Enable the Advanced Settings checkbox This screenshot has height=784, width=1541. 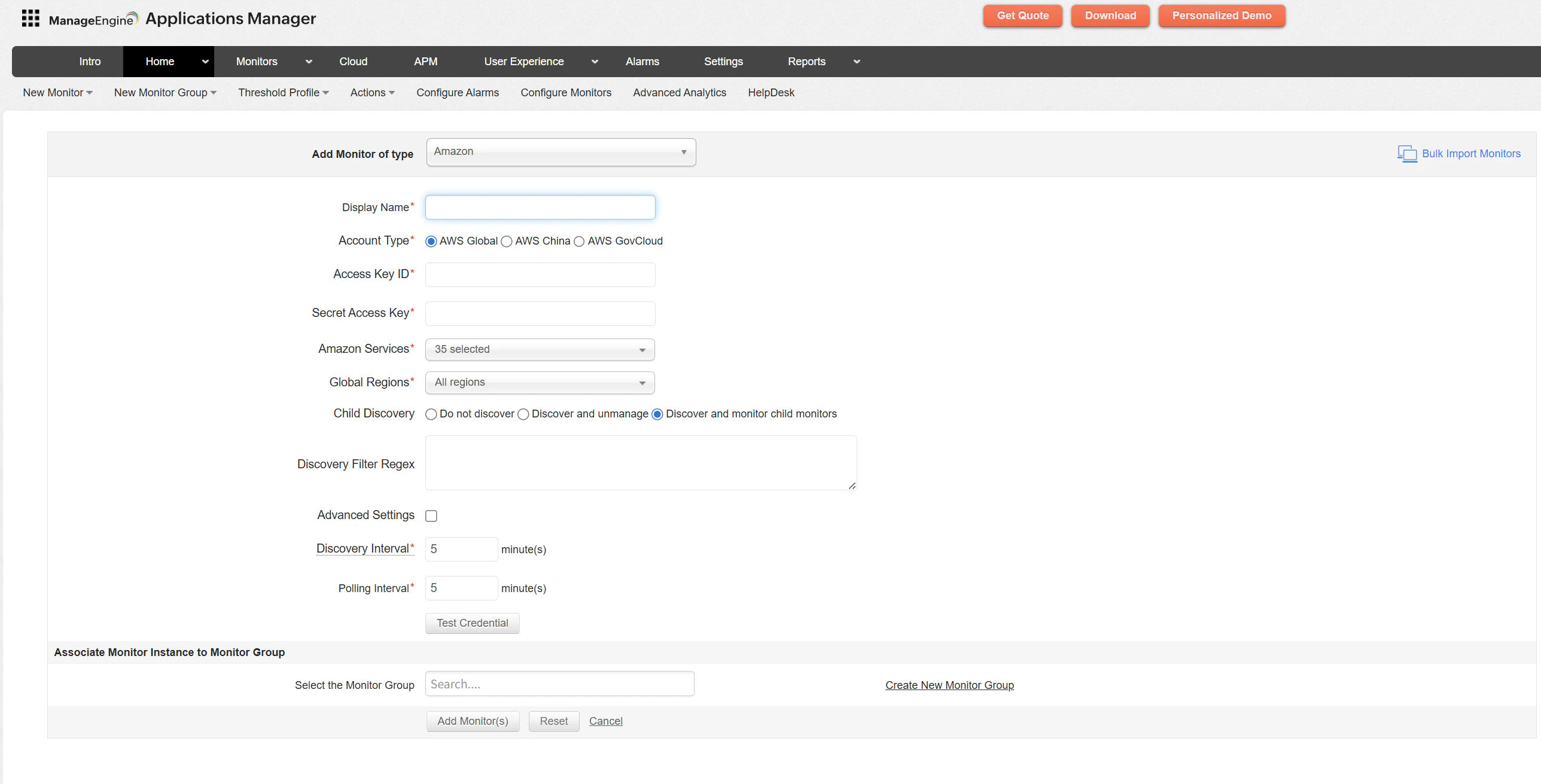431,516
